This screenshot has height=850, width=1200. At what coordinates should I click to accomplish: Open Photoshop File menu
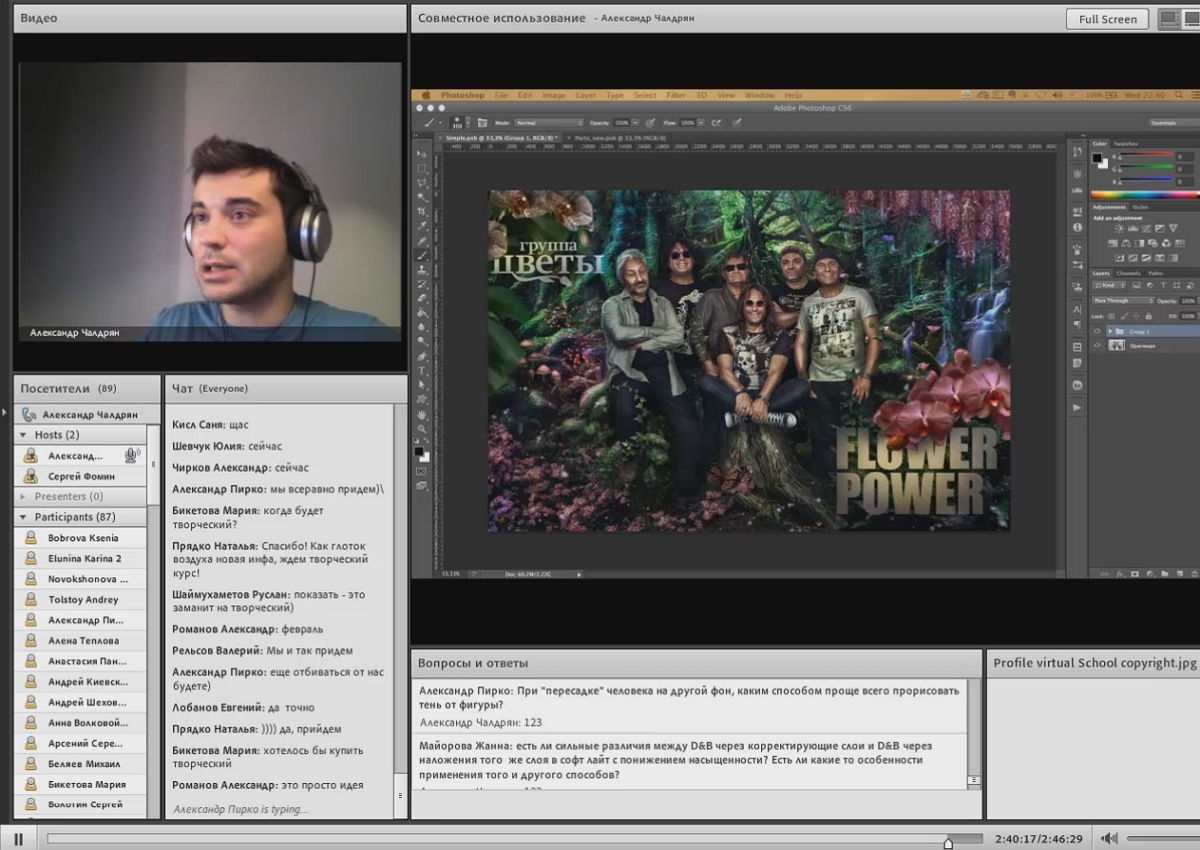point(501,95)
